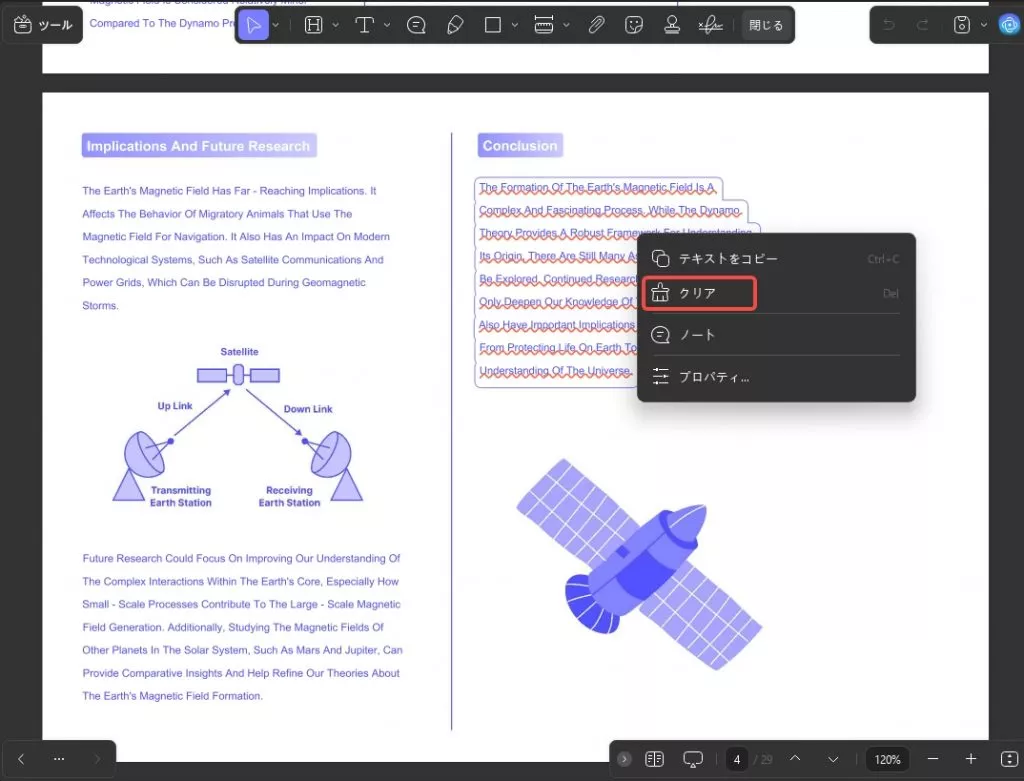Viewport: 1024px width, 781px height.
Task: Go to previous page with up chevron
Action: coord(795,759)
